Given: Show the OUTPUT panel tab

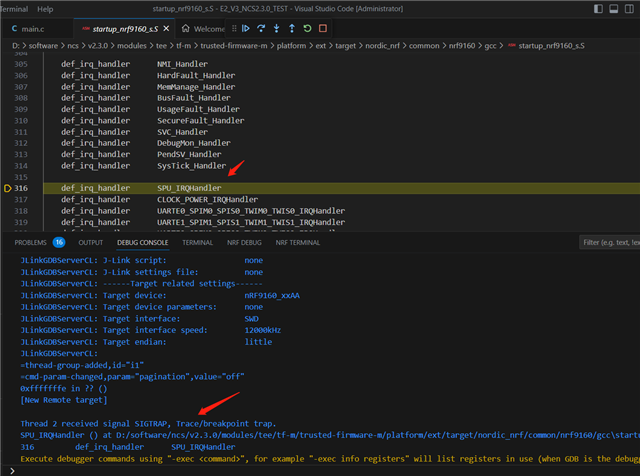Looking at the screenshot, I should click(91, 242).
